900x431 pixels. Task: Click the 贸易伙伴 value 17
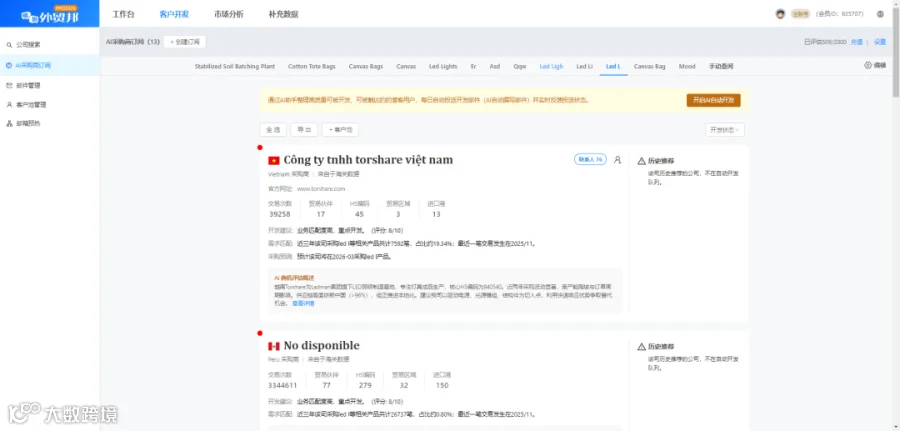pos(320,214)
